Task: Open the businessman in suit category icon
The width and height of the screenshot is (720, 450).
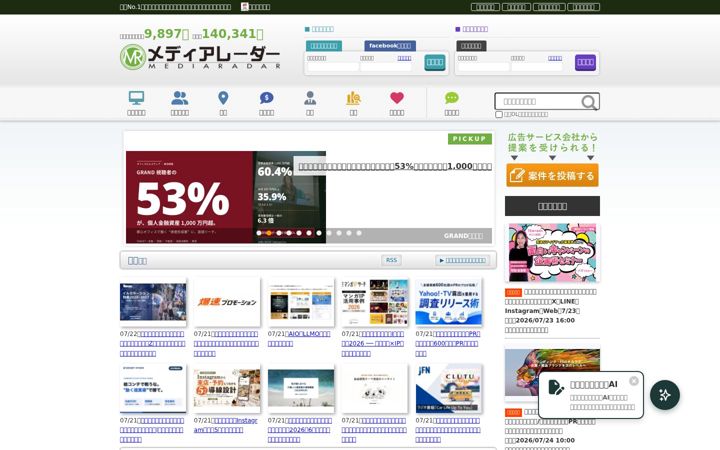Action: (310, 98)
